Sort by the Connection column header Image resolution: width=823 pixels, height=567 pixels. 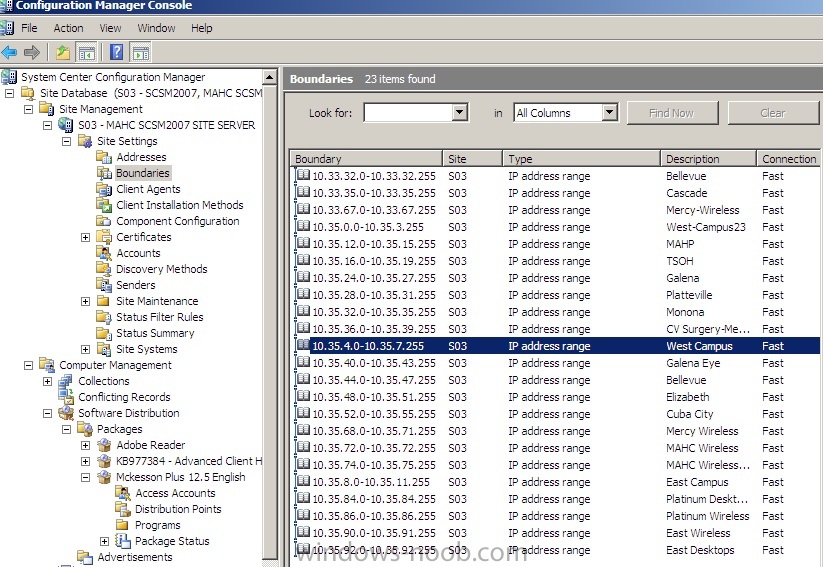click(789, 159)
